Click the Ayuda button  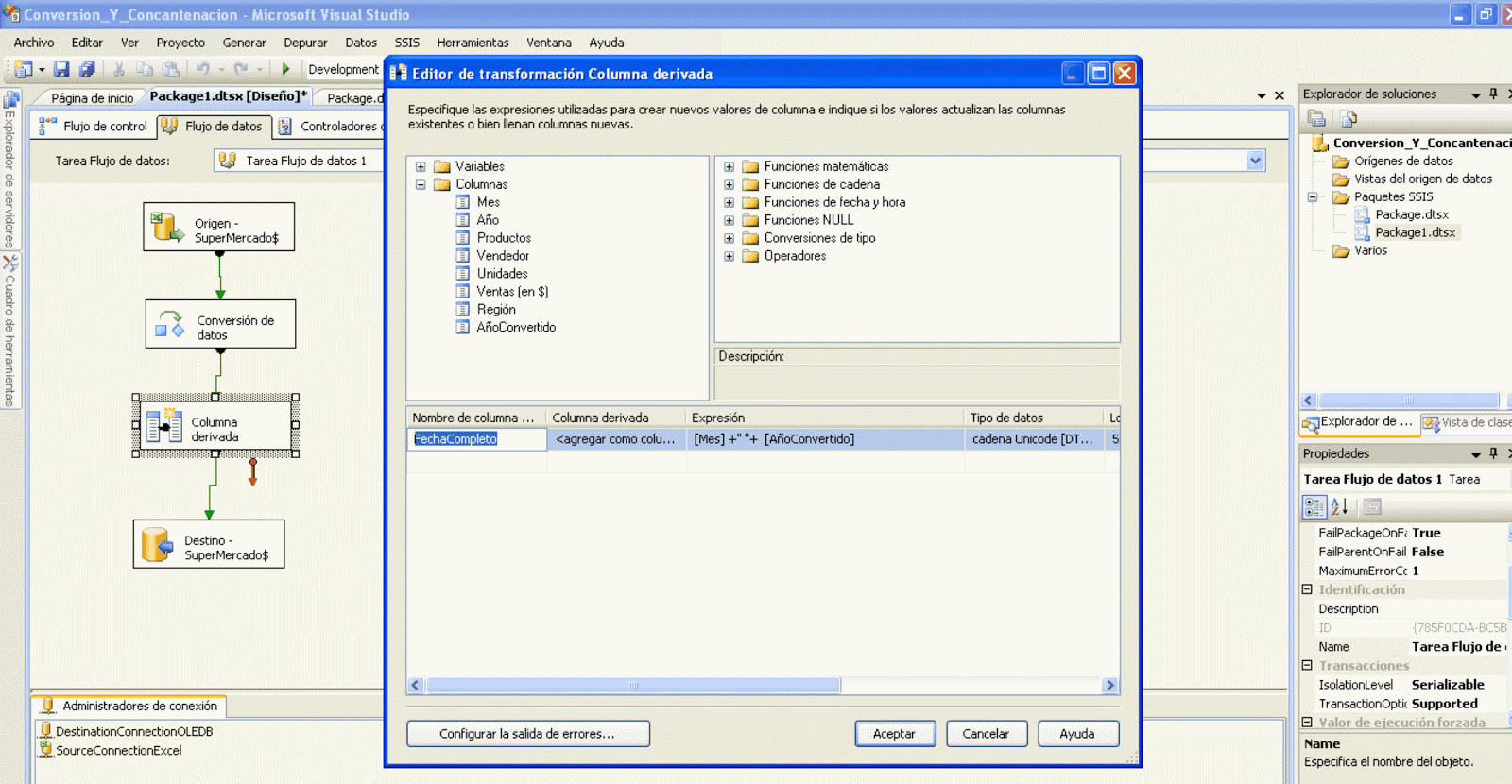pos(1077,734)
